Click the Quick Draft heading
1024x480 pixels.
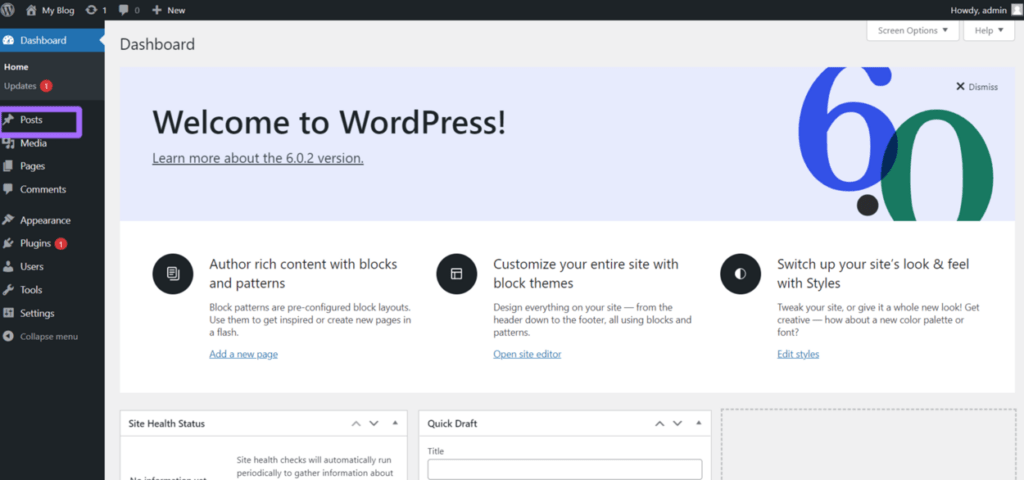(452, 424)
